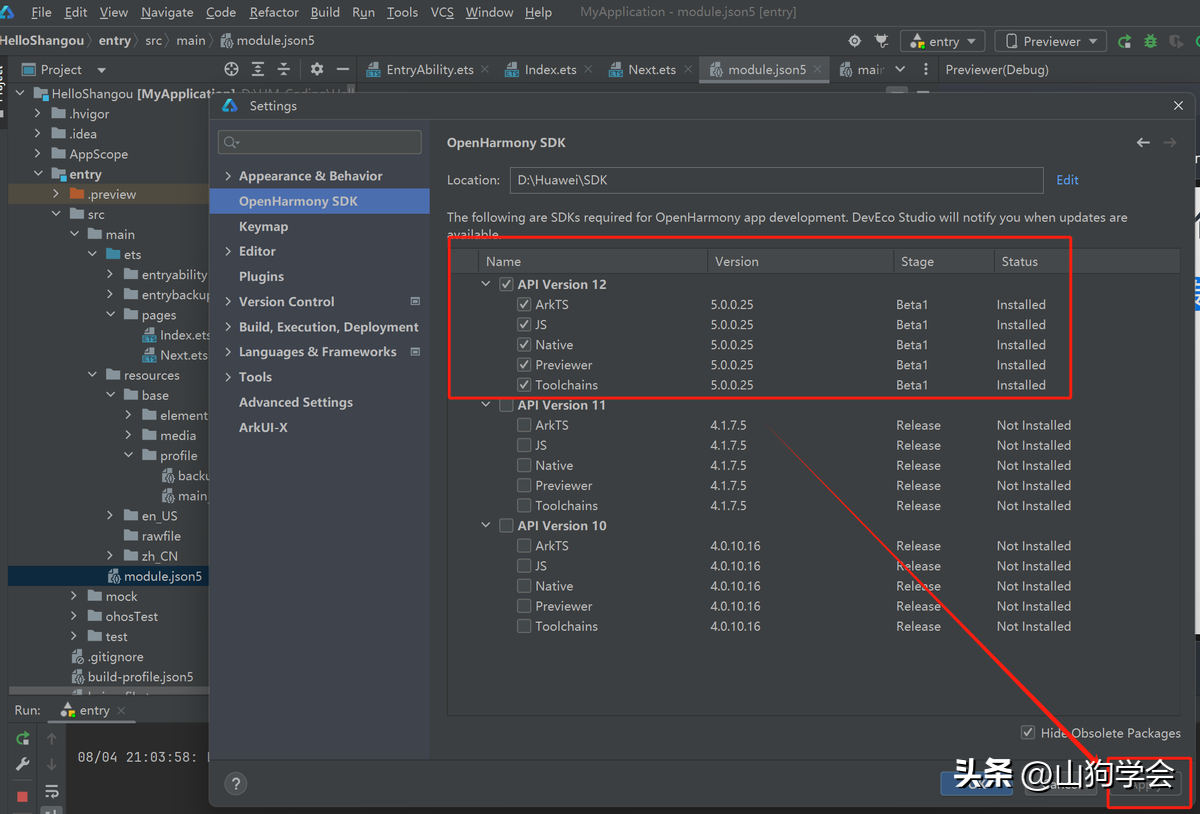1200x814 pixels.
Task: Toggle Previewer 5.0.0.25 checkbox
Action: point(524,364)
